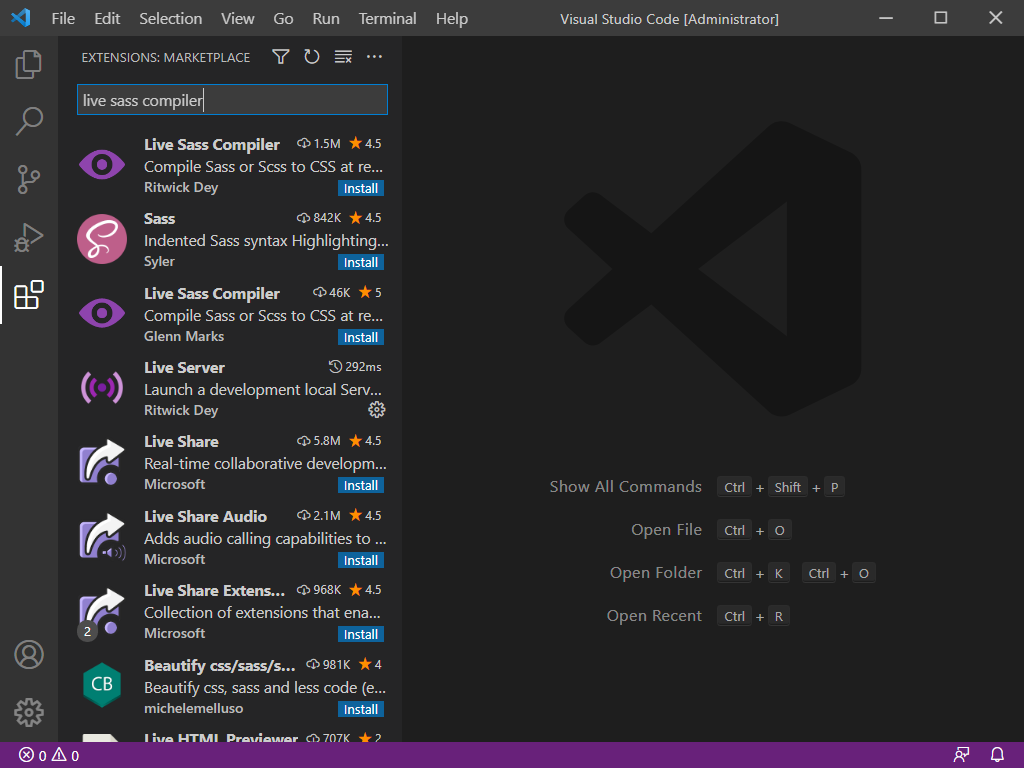Open the Terminal menu
The image size is (1024, 768).
[387, 18]
